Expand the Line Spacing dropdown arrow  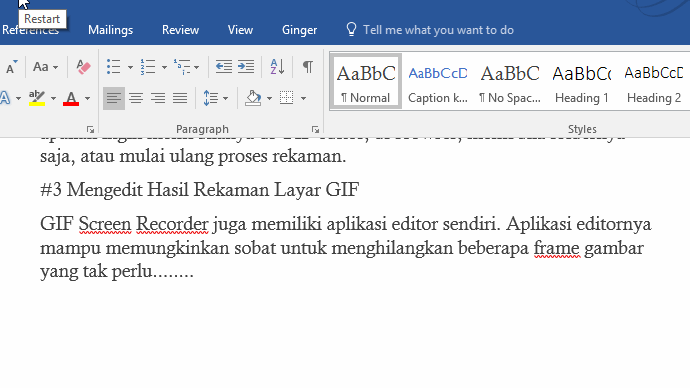coord(225,99)
